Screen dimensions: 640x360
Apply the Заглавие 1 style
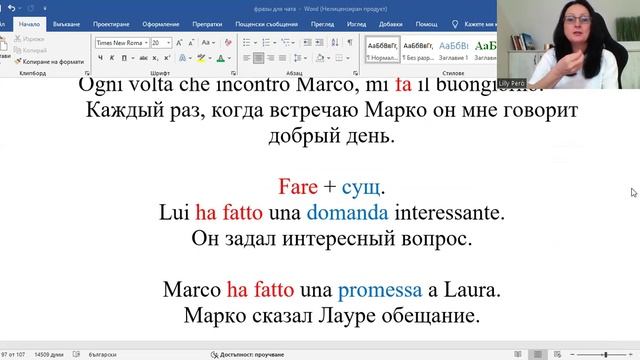click(x=453, y=51)
